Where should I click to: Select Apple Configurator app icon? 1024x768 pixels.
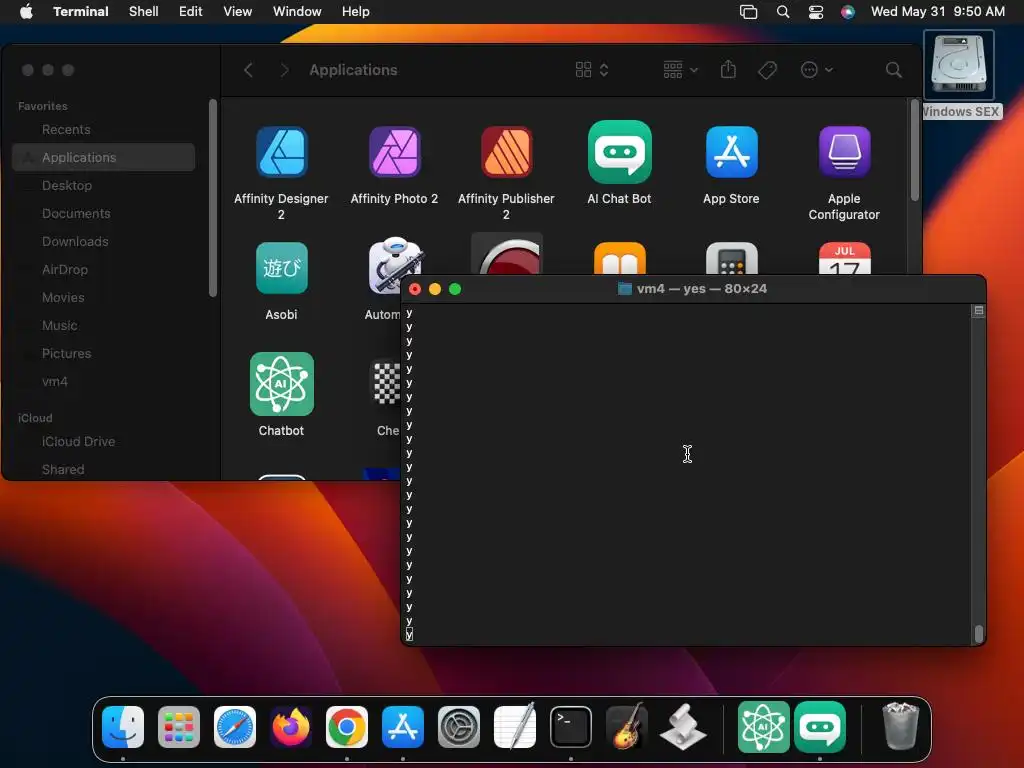pos(844,152)
